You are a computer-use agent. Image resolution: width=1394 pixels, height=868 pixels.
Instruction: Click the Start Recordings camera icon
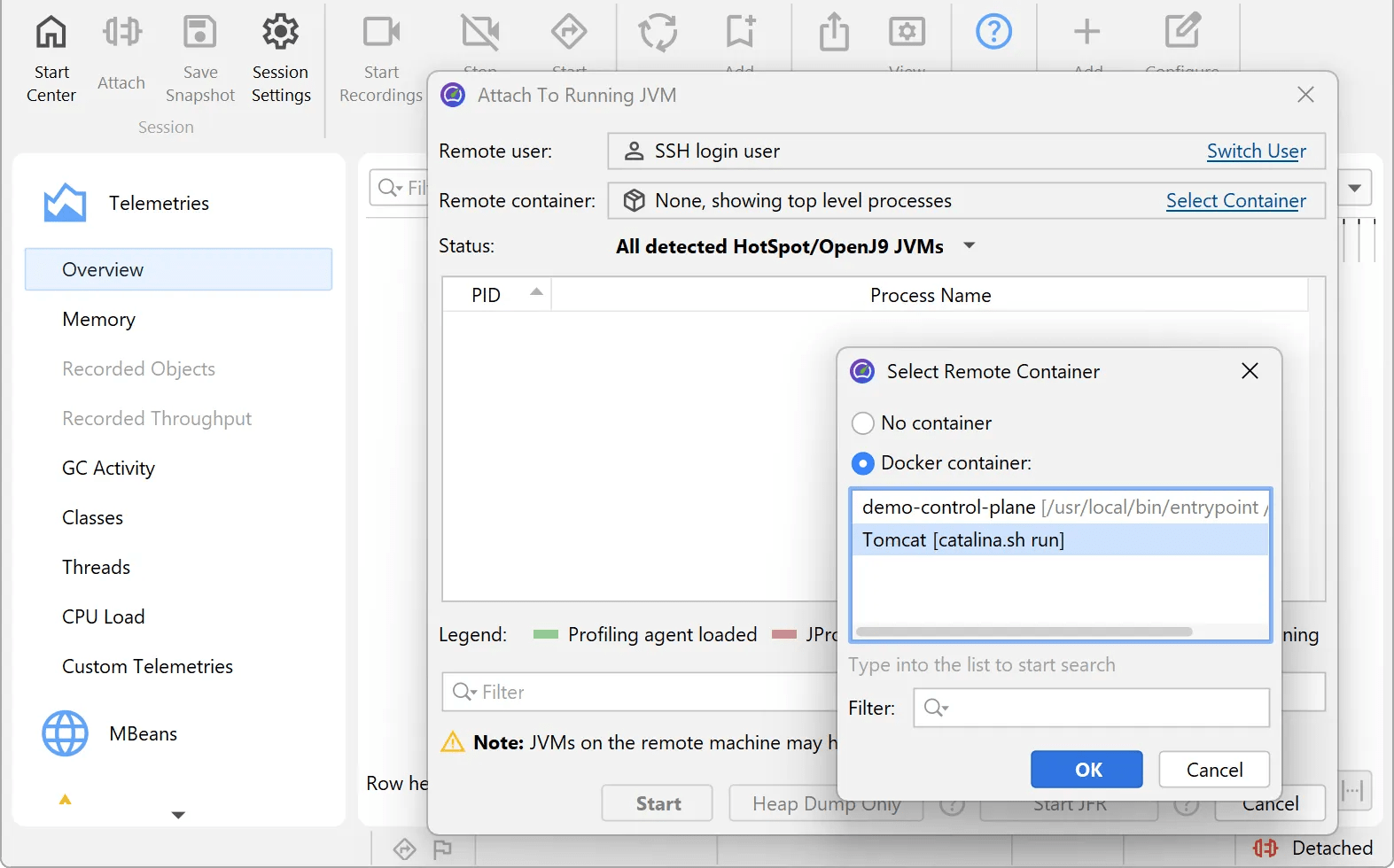click(x=381, y=32)
